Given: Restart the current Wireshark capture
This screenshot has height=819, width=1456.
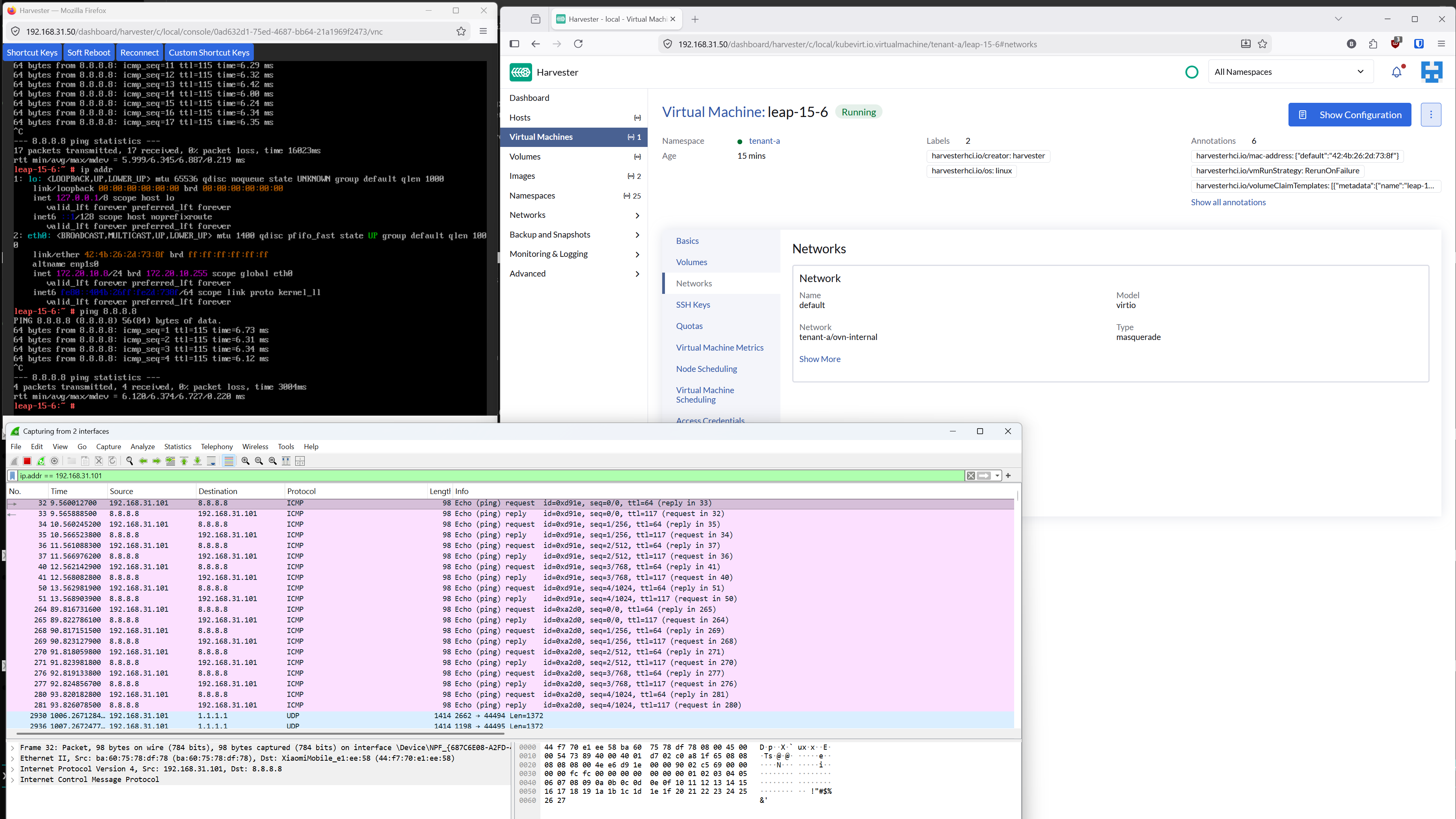Looking at the screenshot, I should 41,461.
